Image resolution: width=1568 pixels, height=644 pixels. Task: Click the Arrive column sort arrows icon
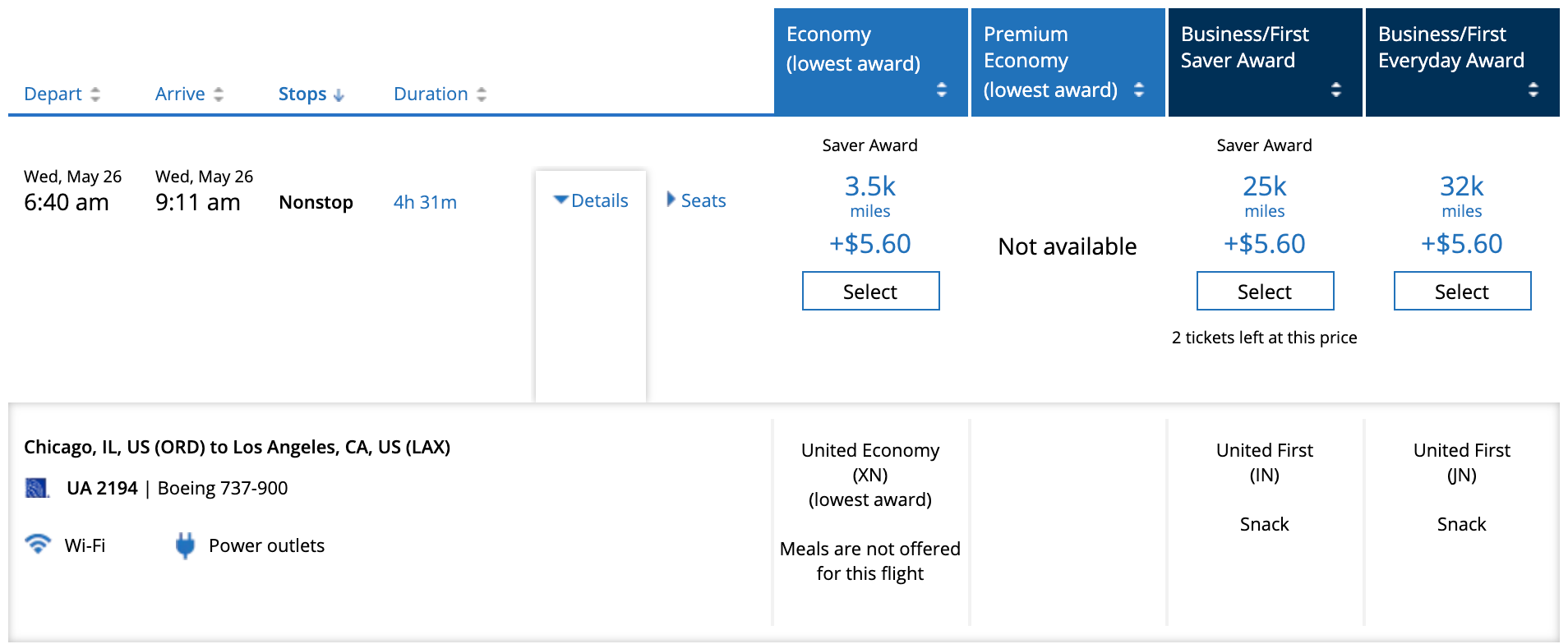point(219,94)
